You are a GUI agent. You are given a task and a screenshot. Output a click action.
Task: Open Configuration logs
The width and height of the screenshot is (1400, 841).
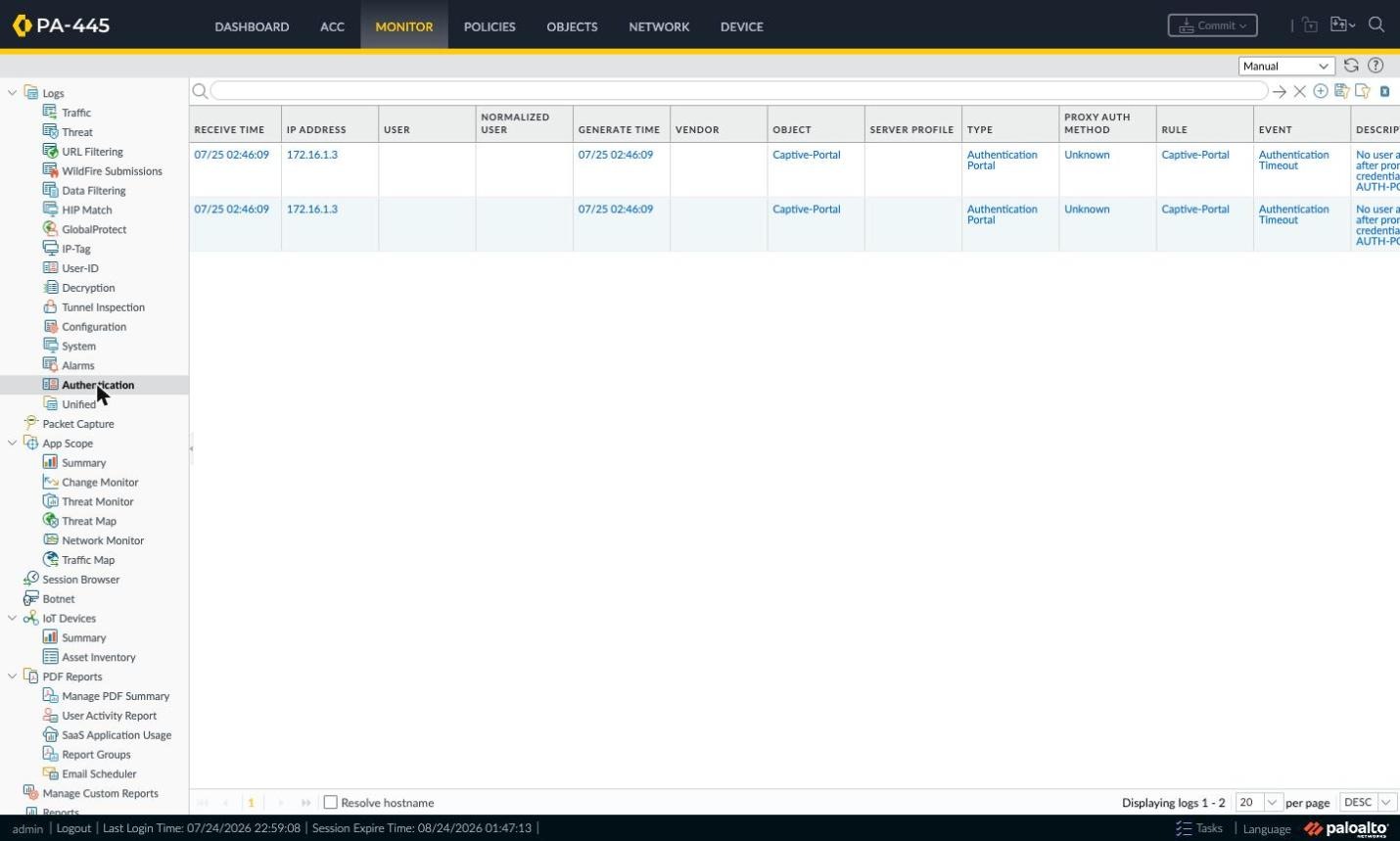point(94,327)
